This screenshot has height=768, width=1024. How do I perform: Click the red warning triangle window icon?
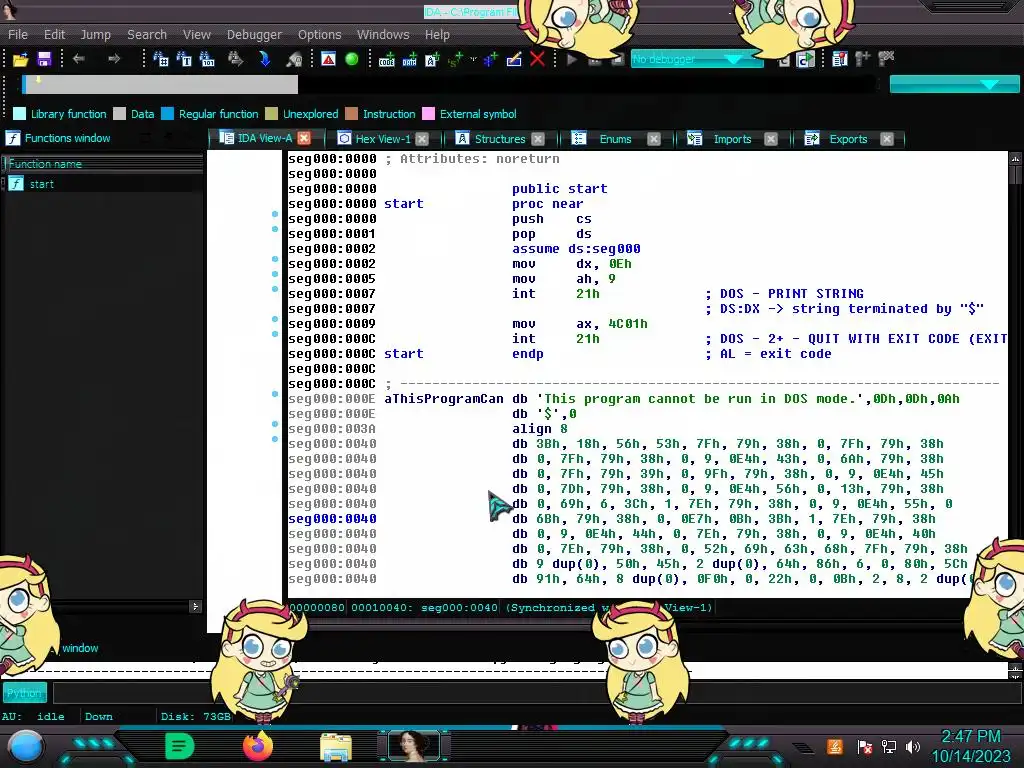pyautogui.click(x=328, y=59)
